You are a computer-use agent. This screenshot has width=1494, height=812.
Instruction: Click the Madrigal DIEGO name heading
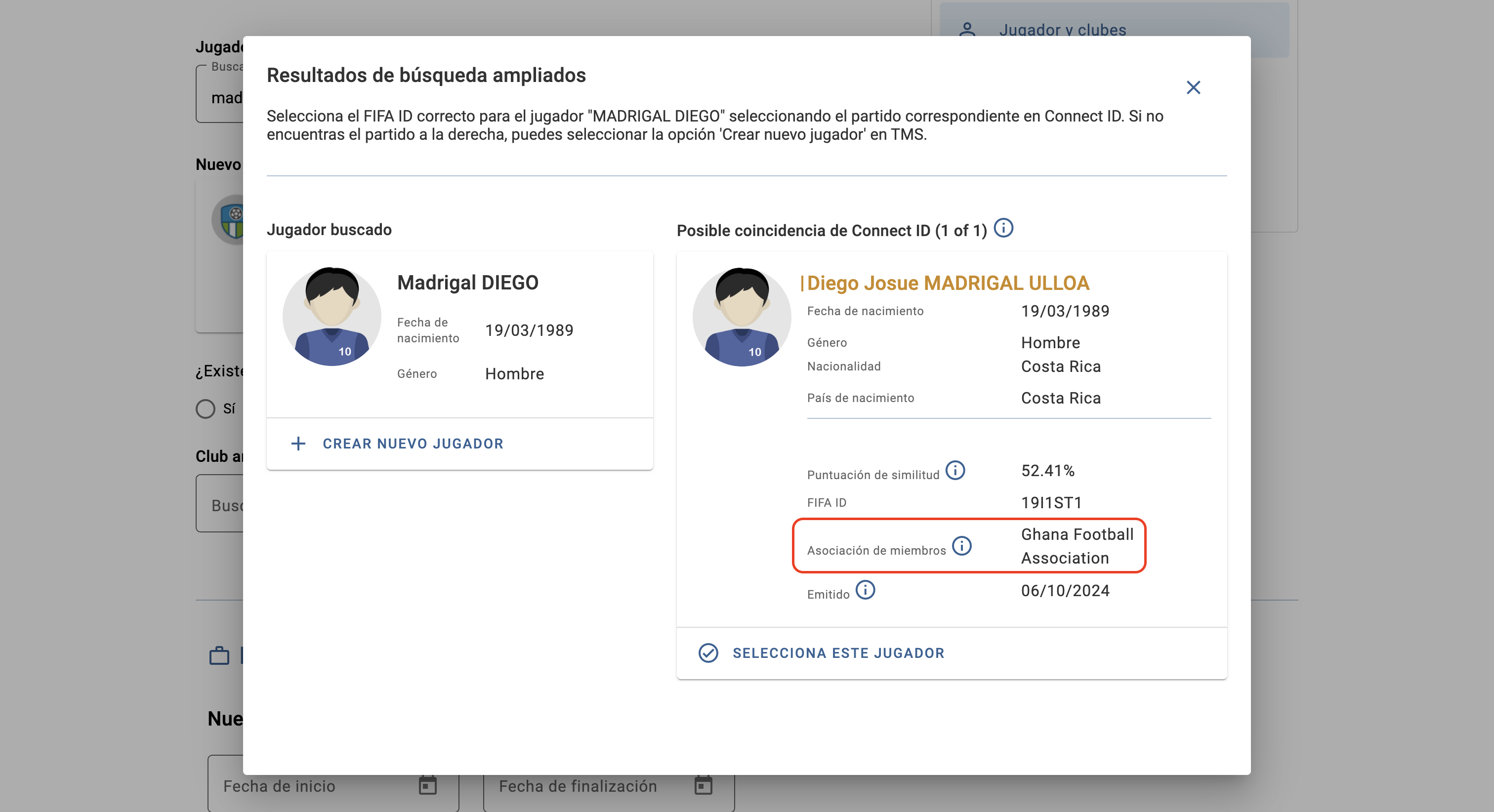pyautogui.click(x=467, y=283)
